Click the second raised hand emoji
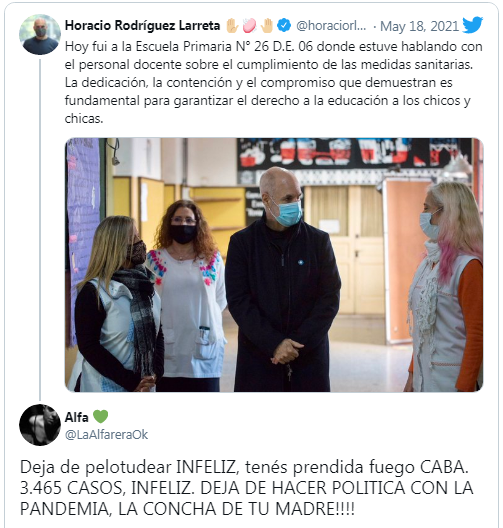Image resolution: width=503 pixels, height=528 pixels. (267, 26)
